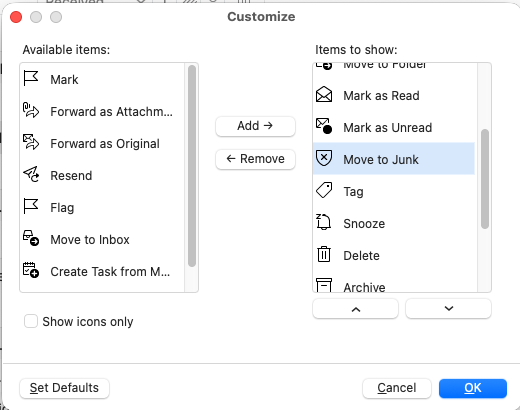Move selected item up with chevron button

click(355, 309)
